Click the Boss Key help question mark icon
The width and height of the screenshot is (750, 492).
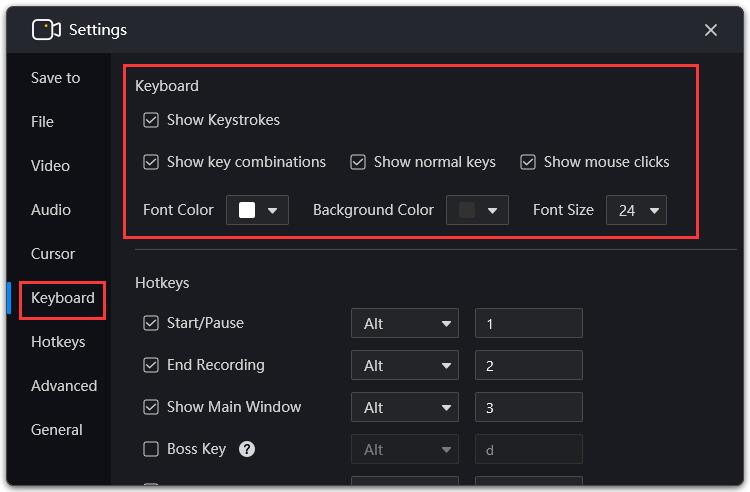point(247,449)
